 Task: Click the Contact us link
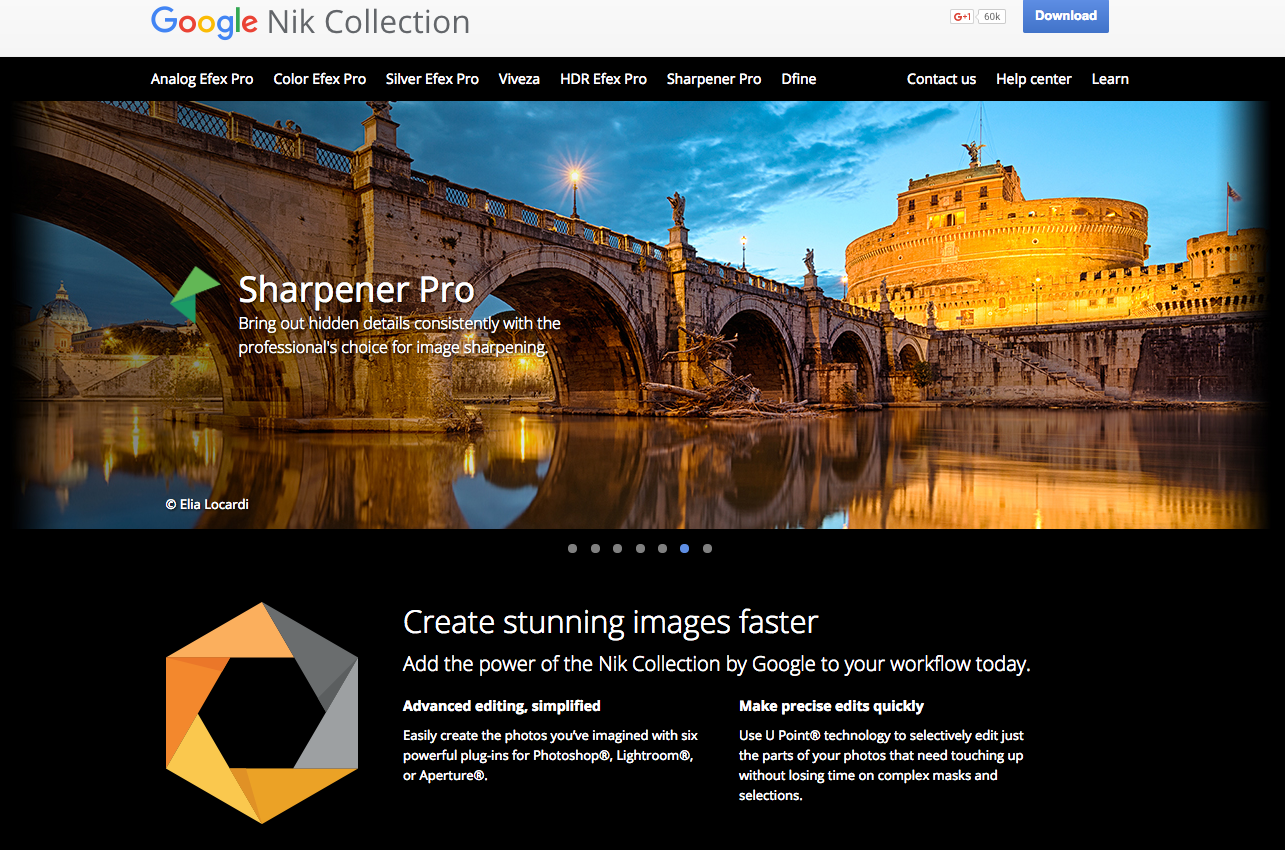941,79
